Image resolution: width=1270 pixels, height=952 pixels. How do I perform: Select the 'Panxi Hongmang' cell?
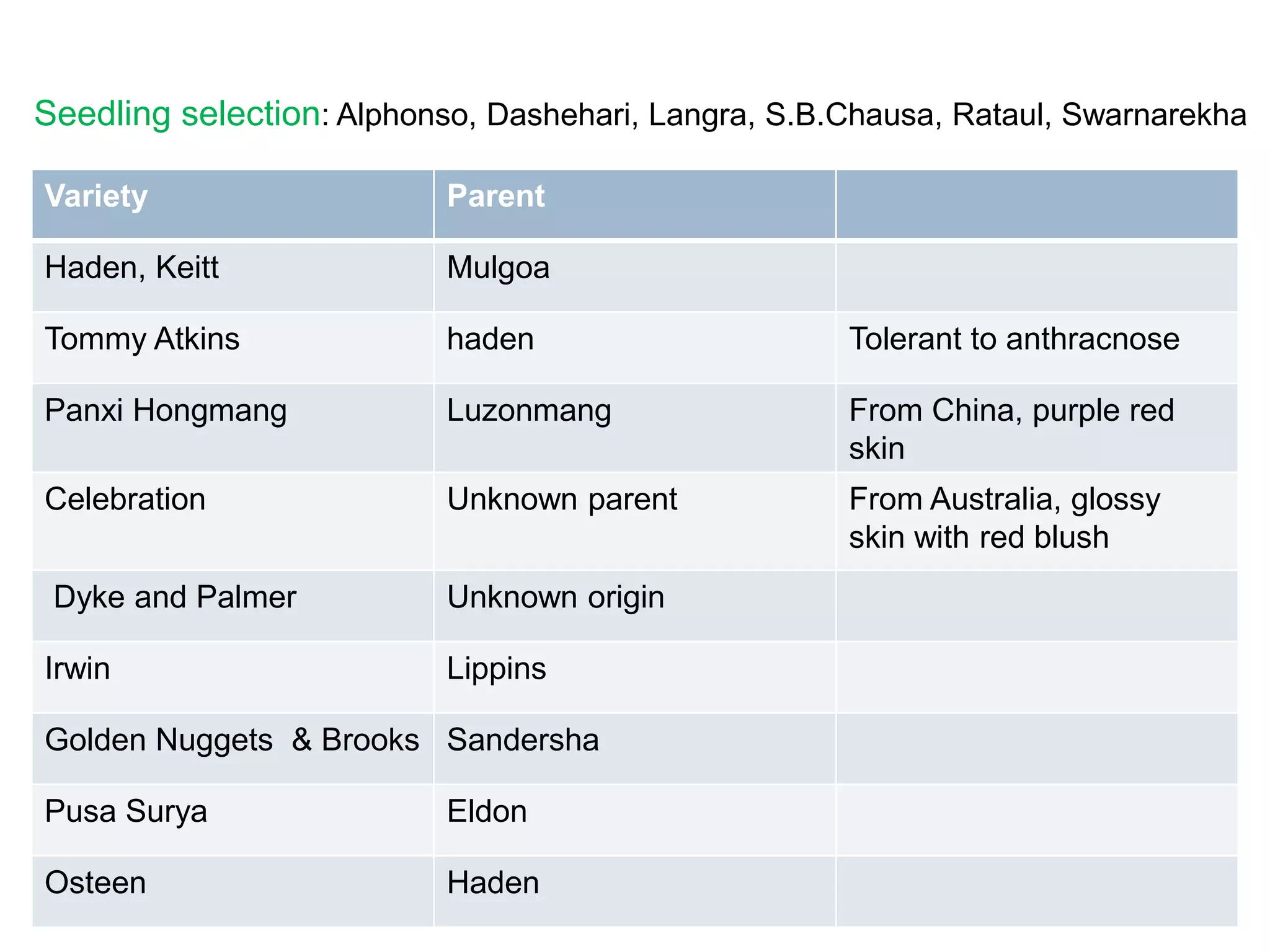click(x=166, y=410)
